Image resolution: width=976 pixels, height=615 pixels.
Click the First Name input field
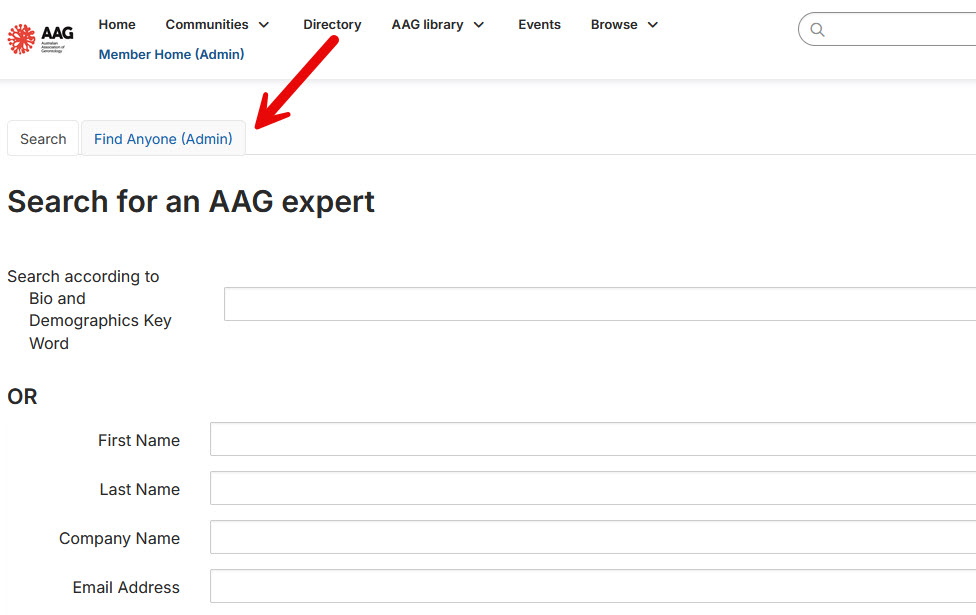tap(593, 439)
